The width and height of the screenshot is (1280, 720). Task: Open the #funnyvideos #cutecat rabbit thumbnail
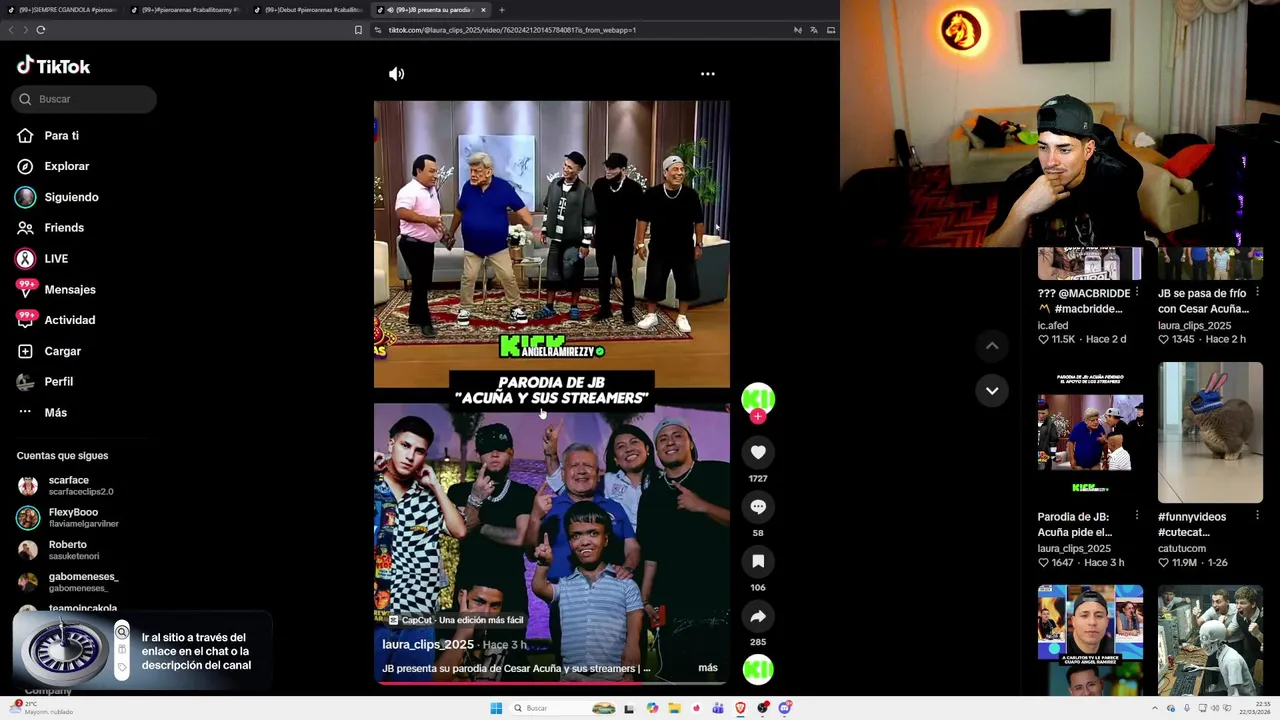pyautogui.click(x=1210, y=433)
